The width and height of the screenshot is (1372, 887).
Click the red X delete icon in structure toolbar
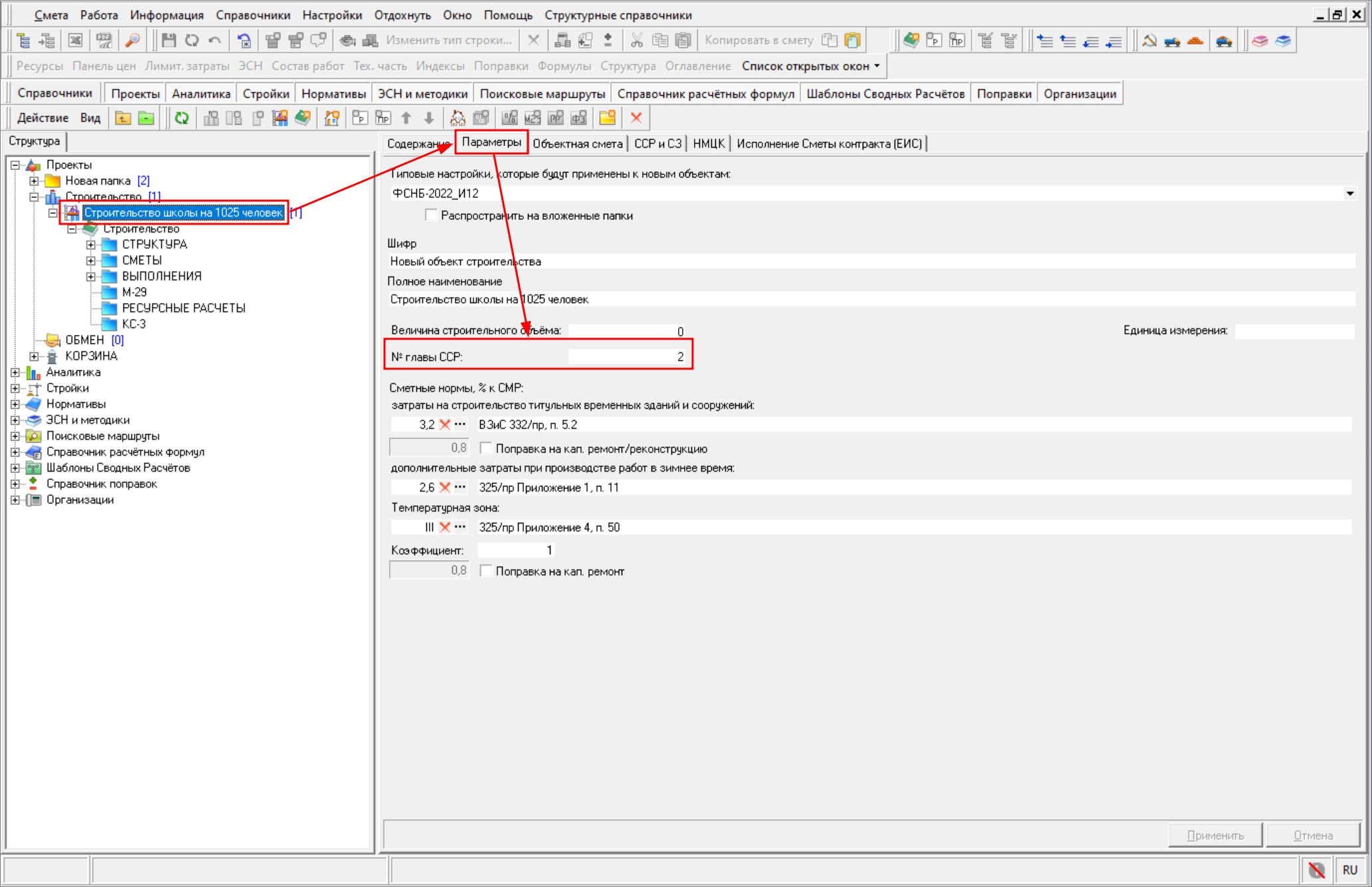[x=636, y=118]
